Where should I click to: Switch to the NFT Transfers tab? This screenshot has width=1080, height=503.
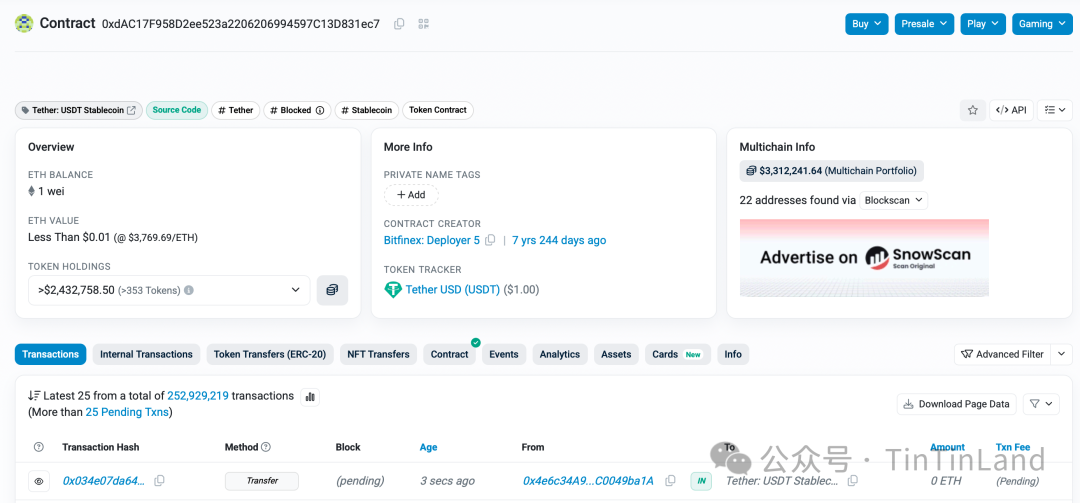coord(379,354)
